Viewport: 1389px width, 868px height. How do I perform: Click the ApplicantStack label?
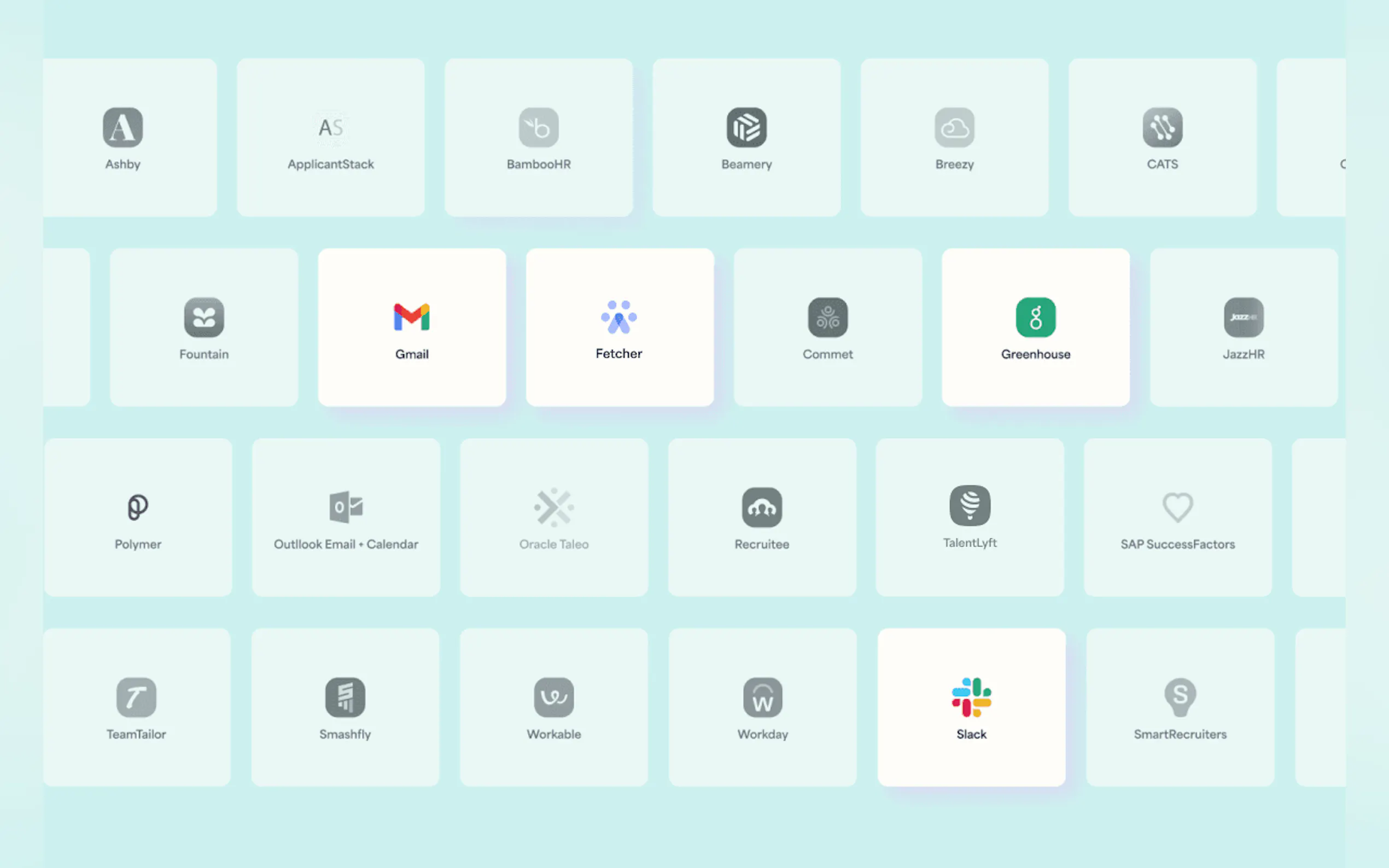(x=331, y=165)
